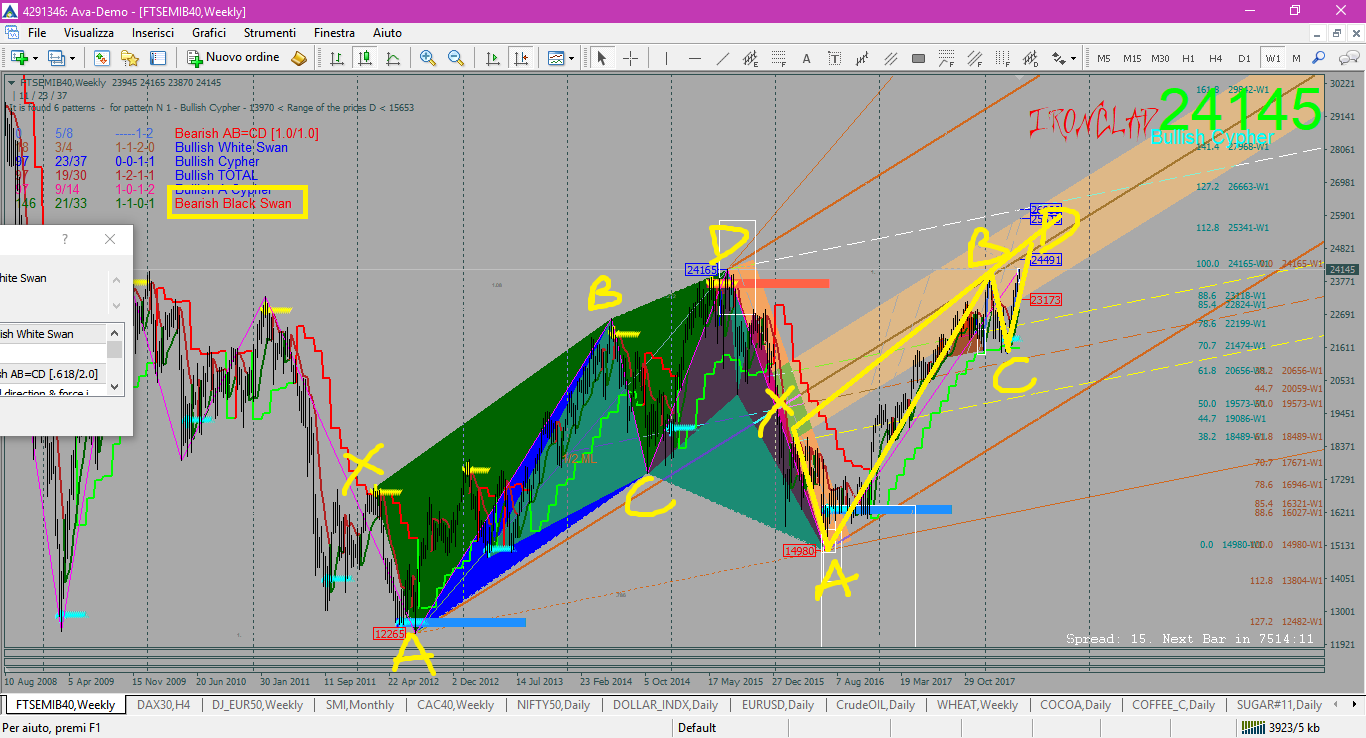Launch MetaEditor via the yellow book icon

click(299, 58)
